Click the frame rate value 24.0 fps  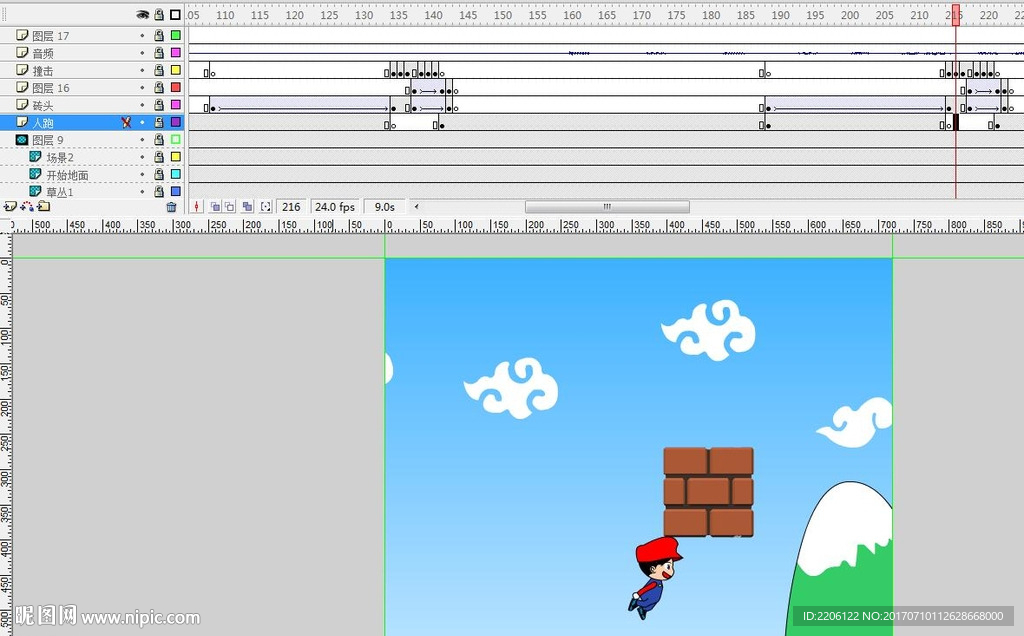[x=335, y=206]
